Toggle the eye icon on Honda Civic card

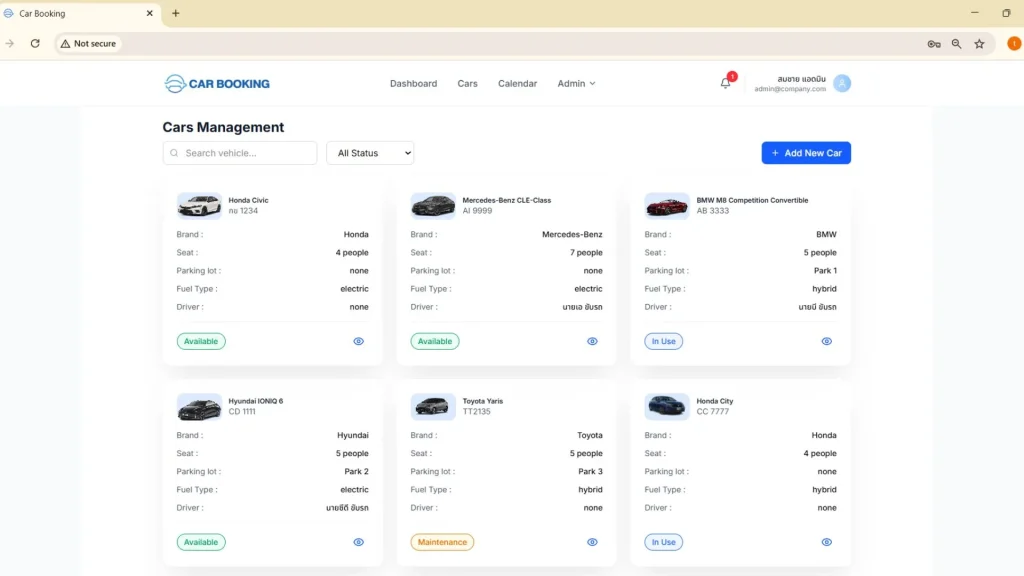click(358, 341)
